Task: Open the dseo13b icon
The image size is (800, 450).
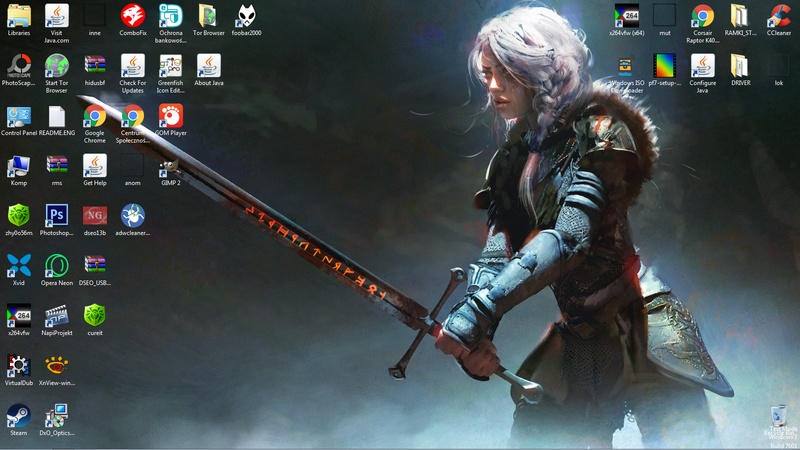Action: tap(94, 216)
